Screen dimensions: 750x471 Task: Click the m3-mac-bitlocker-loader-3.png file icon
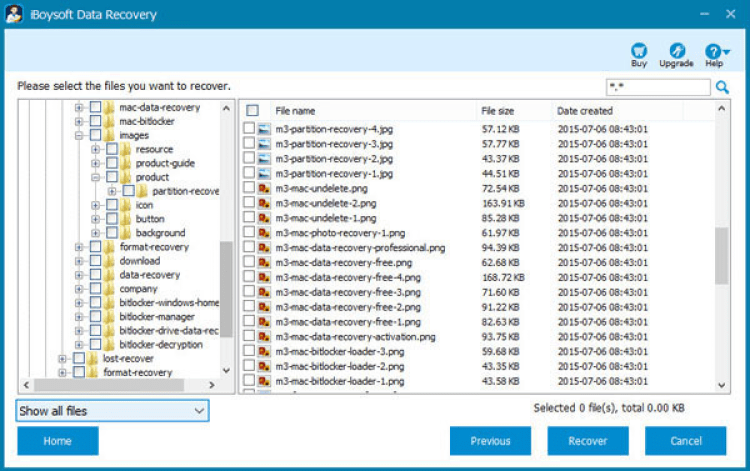(264, 351)
